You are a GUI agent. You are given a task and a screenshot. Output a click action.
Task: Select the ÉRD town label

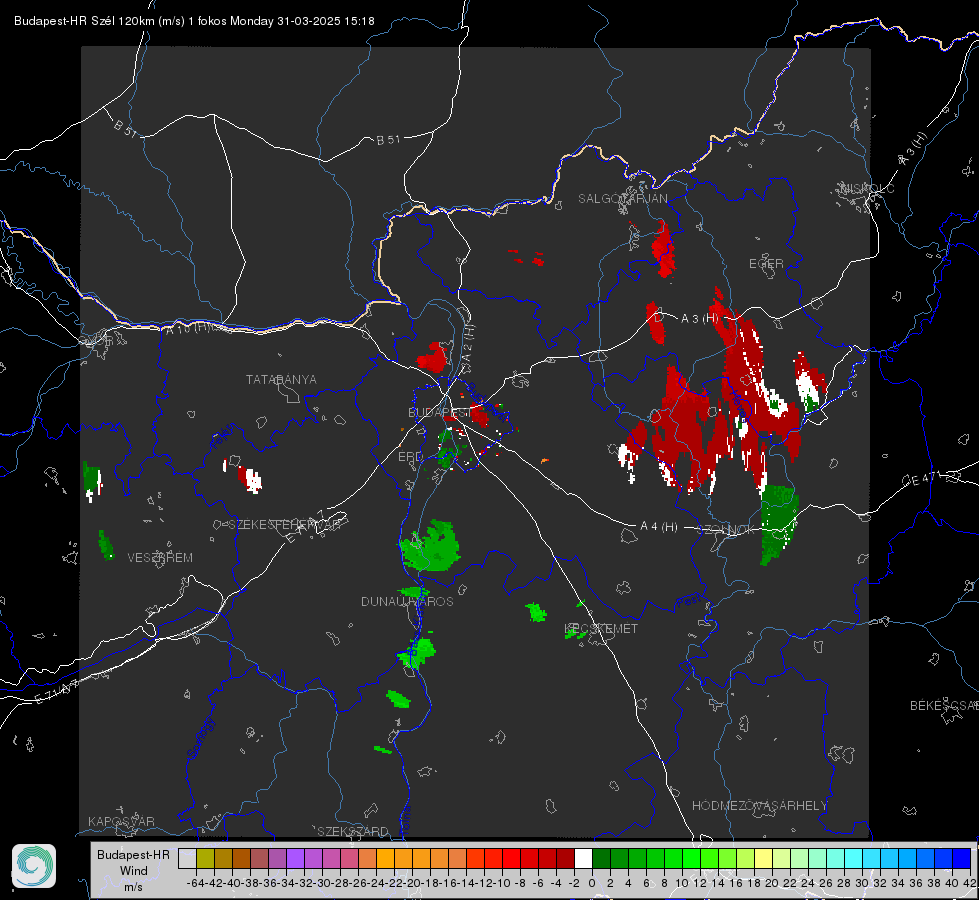click(x=410, y=457)
